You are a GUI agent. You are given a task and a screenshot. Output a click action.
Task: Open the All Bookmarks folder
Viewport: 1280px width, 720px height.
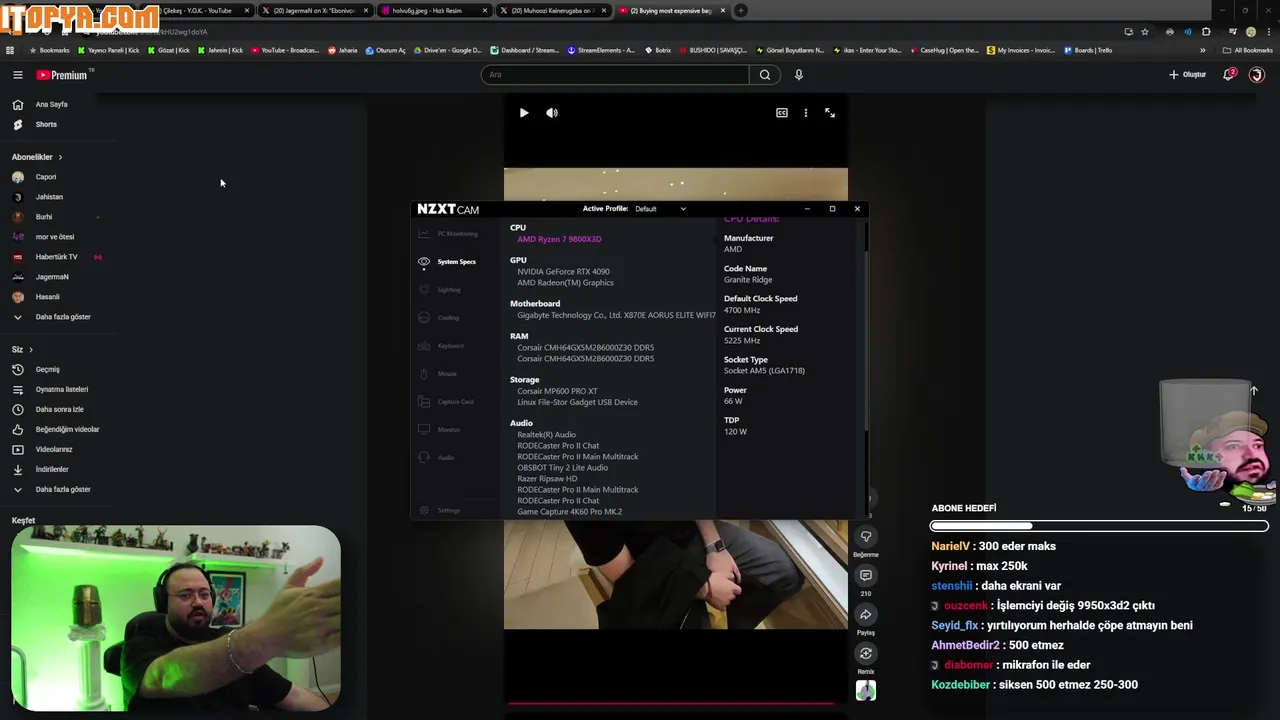click(1248, 50)
